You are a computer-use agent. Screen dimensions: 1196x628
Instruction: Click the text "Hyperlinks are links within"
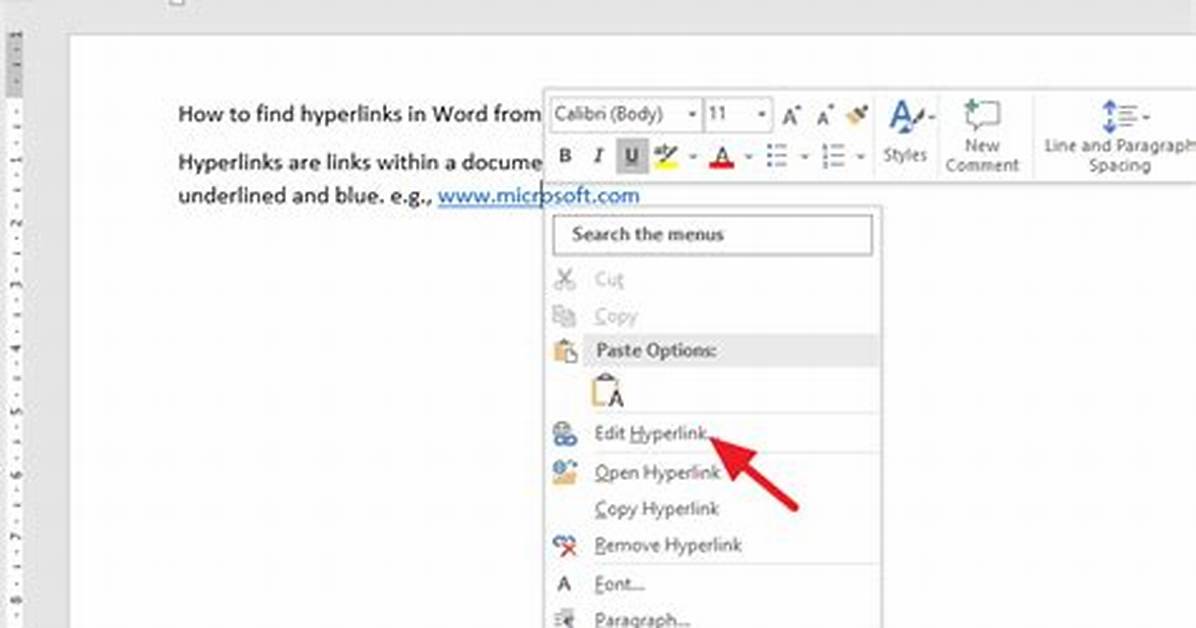(x=306, y=163)
